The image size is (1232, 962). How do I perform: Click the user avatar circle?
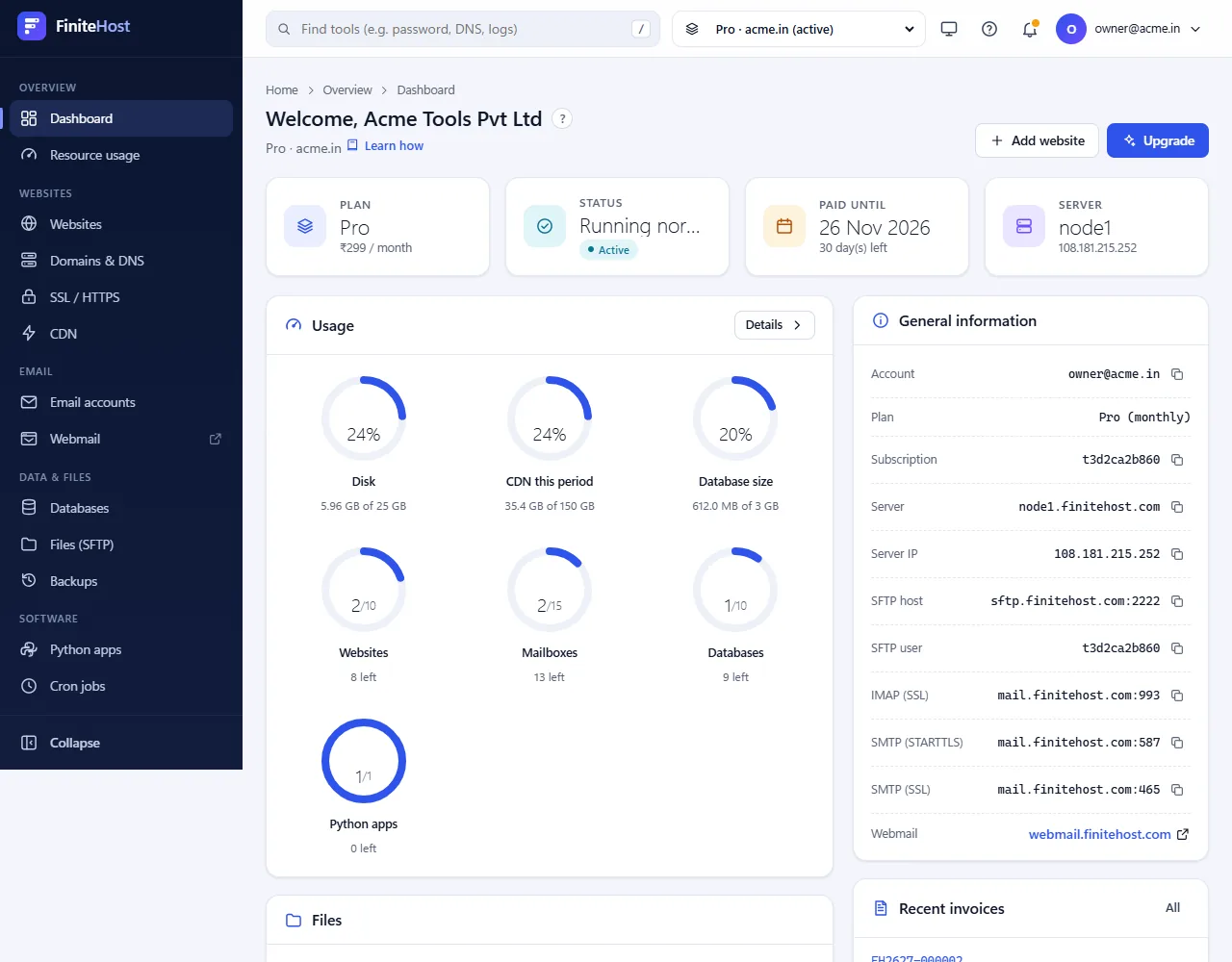[x=1071, y=29]
